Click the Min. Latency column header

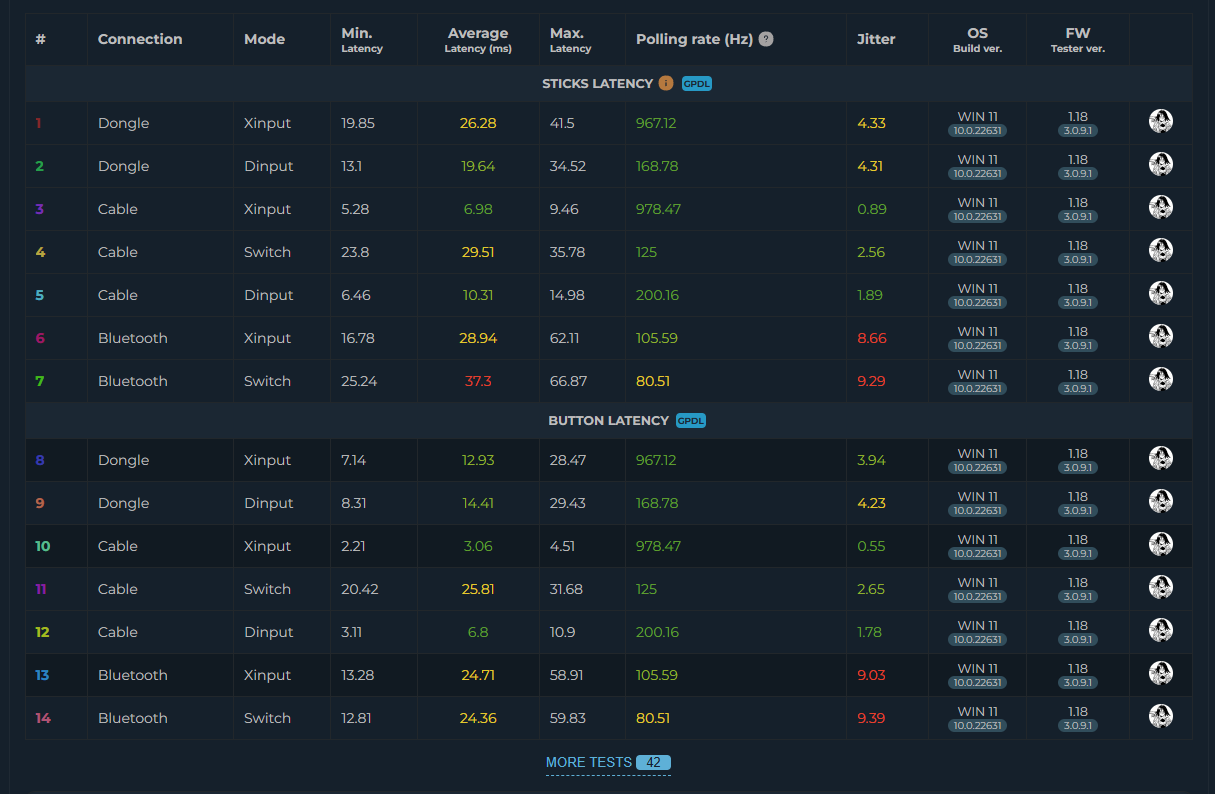pyautogui.click(x=362, y=40)
